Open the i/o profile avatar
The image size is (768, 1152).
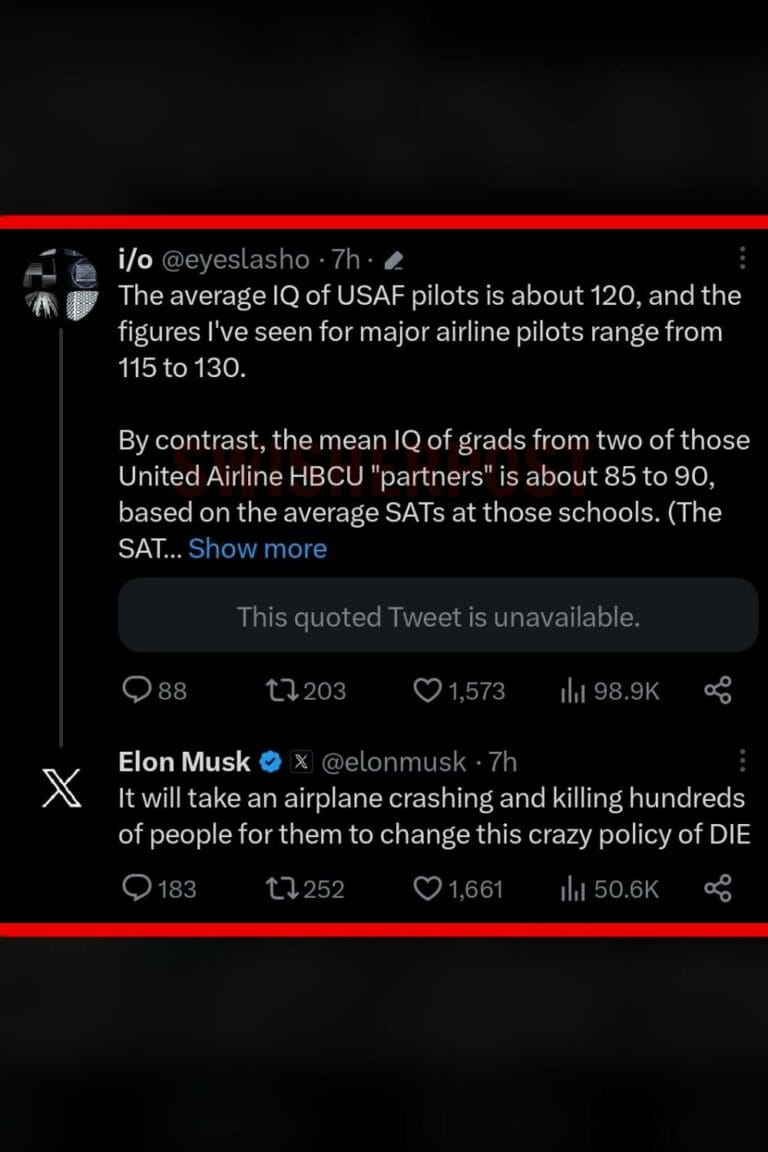click(x=60, y=284)
